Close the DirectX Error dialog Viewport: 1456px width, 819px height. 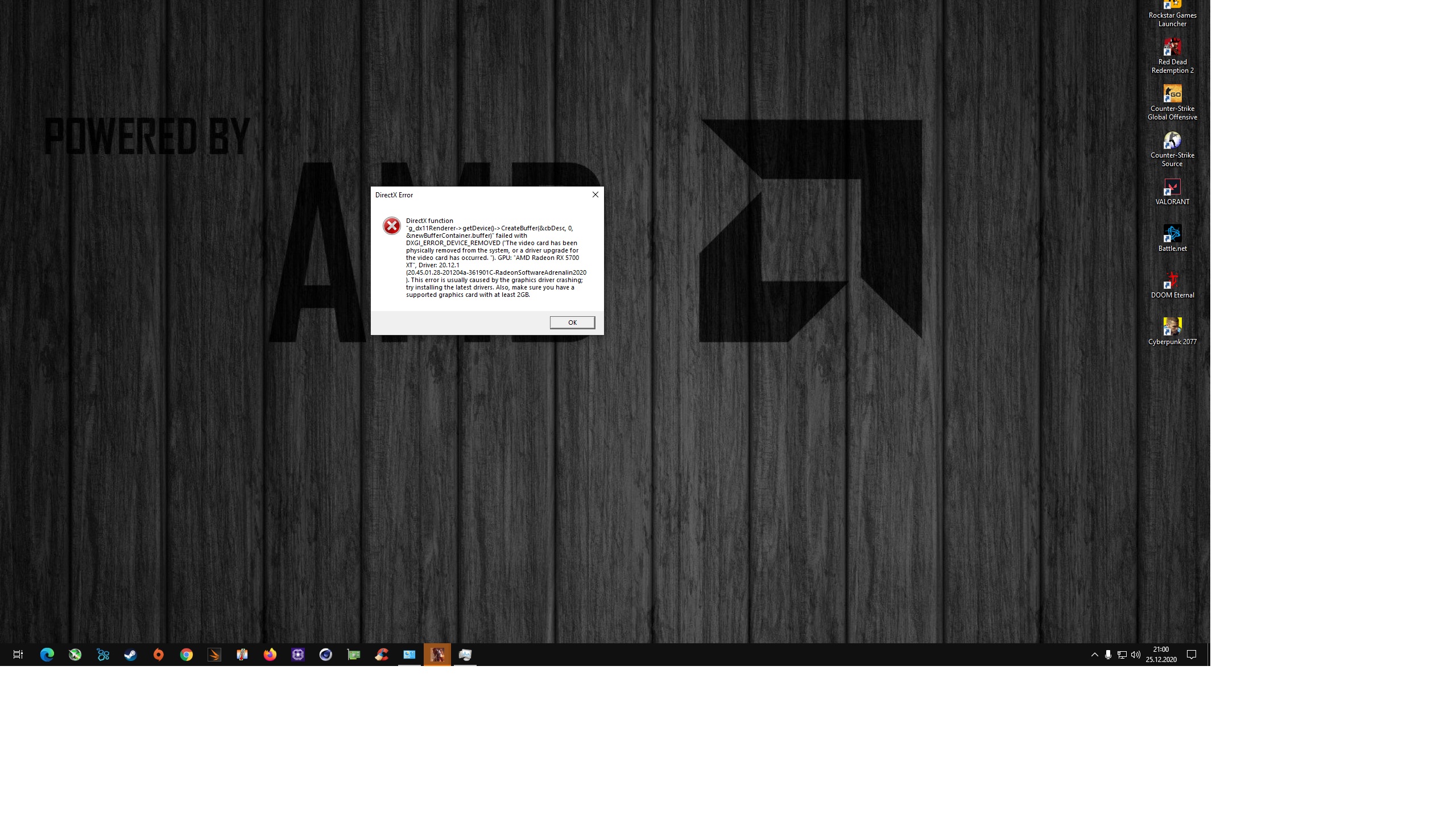[x=595, y=195]
